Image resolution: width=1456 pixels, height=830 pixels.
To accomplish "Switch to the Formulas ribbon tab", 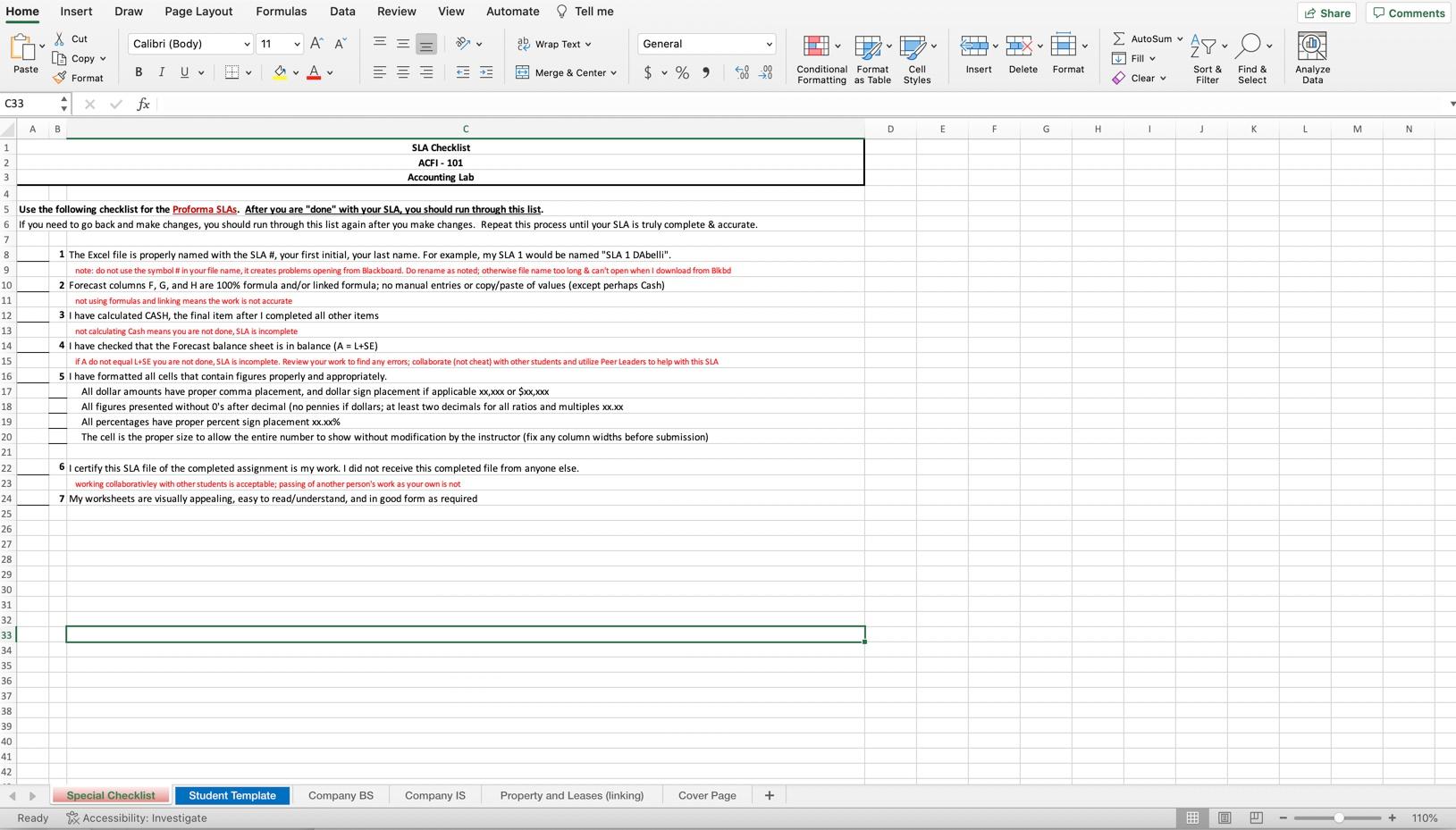I will point(281,12).
